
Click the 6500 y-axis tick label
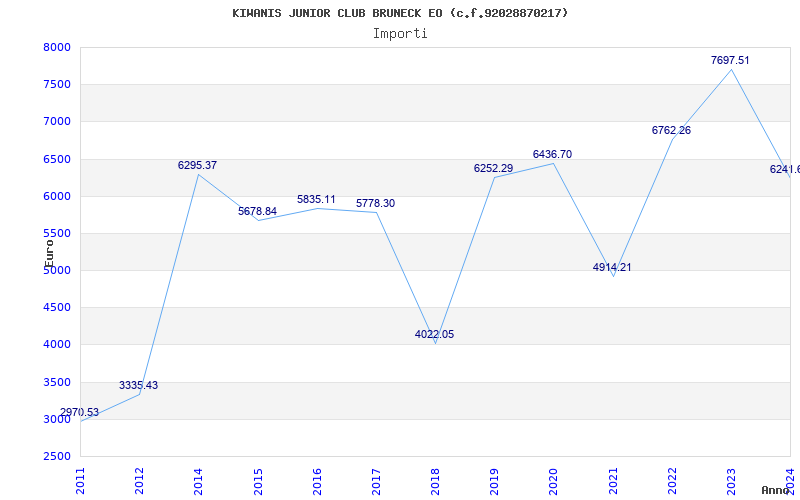(x=57, y=159)
